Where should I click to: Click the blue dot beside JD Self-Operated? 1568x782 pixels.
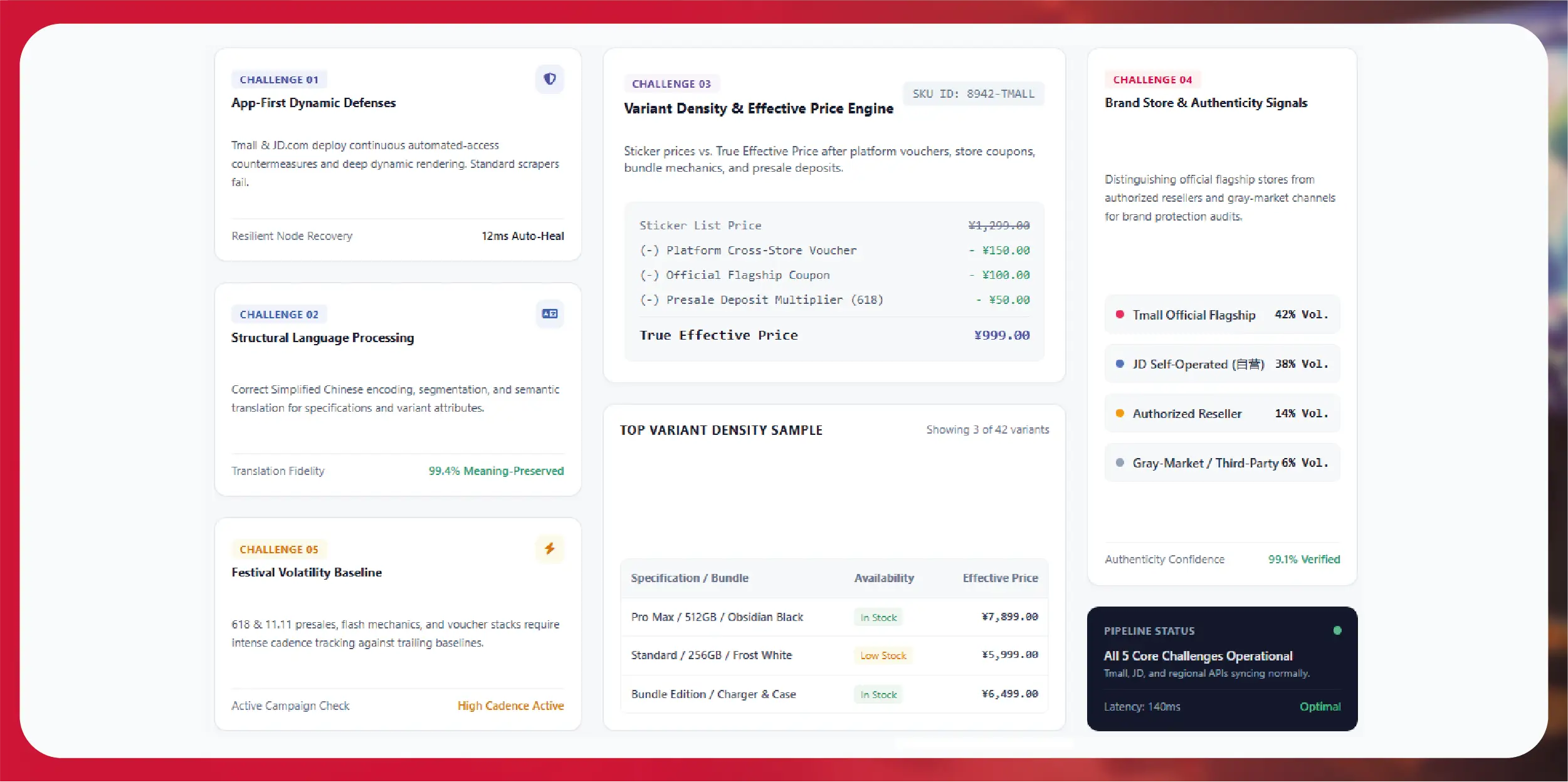click(x=1120, y=363)
